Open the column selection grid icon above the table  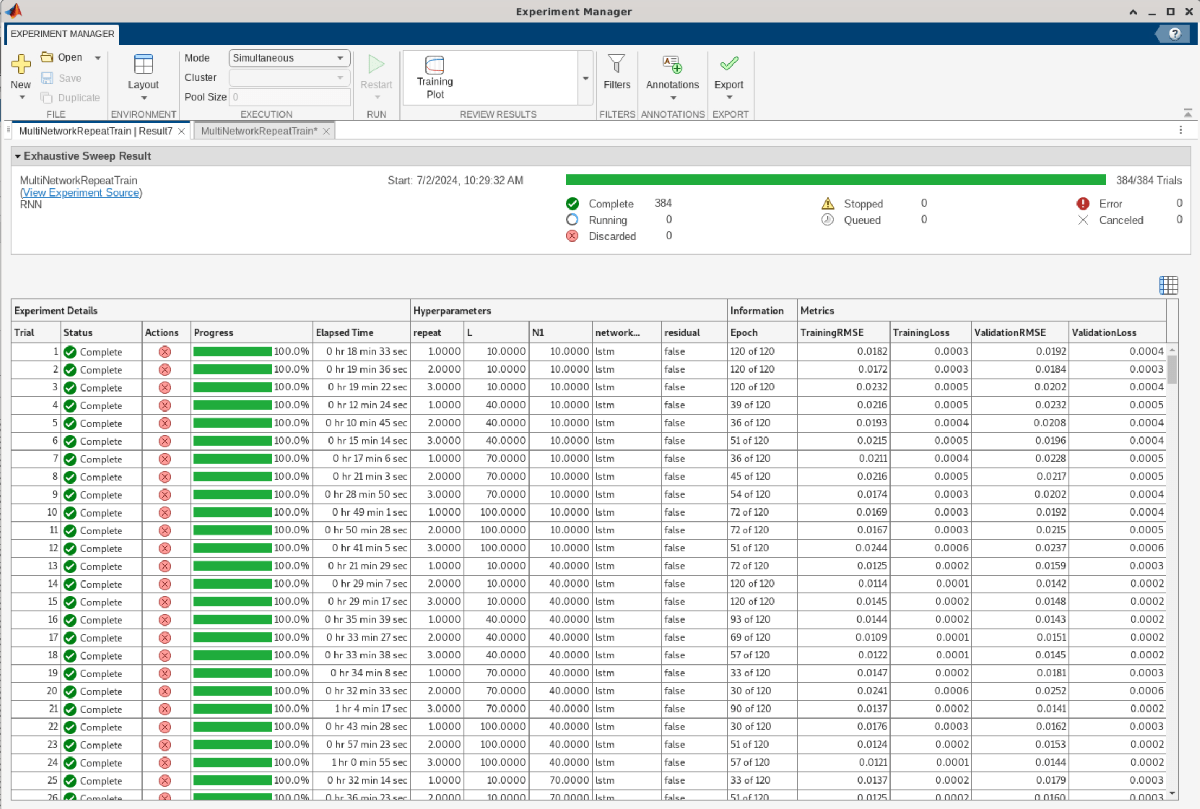point(1168,284)
